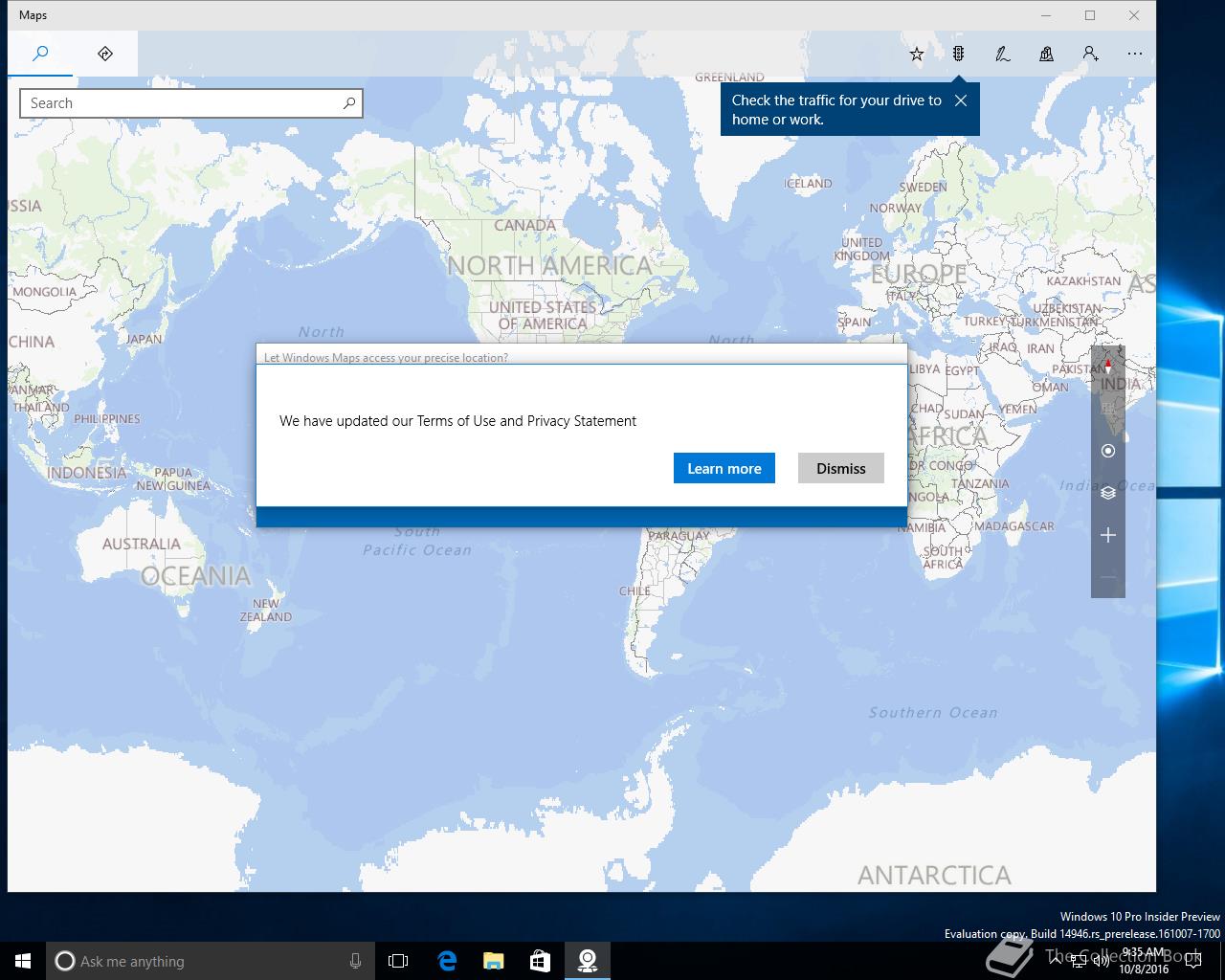The height and width of the screenshot is (980, 1225).
Task: Click the magnifier icon in Search box
Action: pos(349,103)
